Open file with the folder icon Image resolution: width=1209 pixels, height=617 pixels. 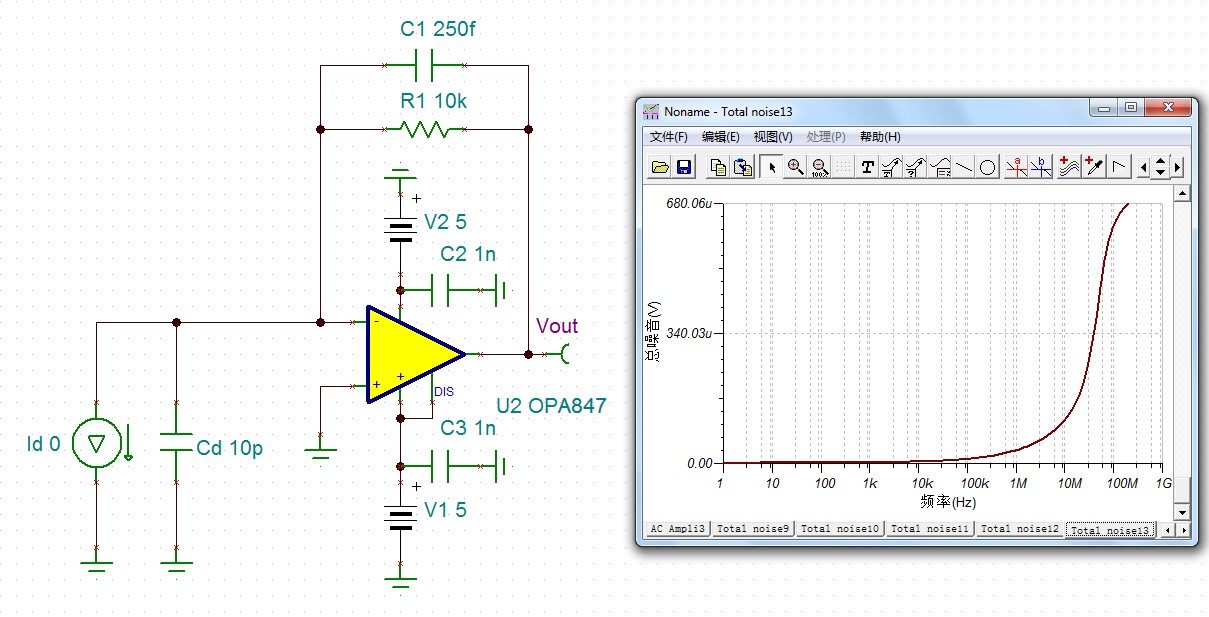[x=660, y=168]
